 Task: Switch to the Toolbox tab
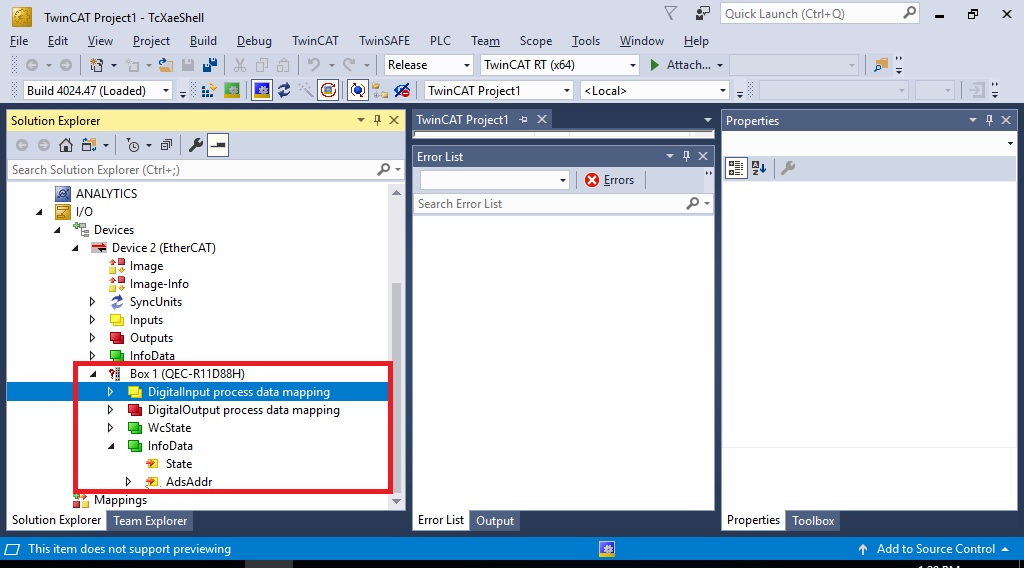(x=813, y=520)
